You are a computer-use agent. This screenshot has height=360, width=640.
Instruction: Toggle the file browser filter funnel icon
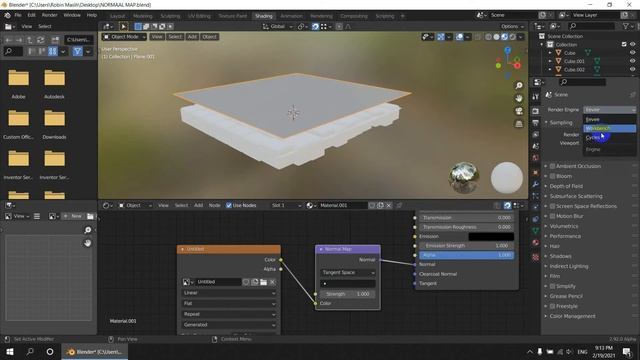(x=77, y=51)
